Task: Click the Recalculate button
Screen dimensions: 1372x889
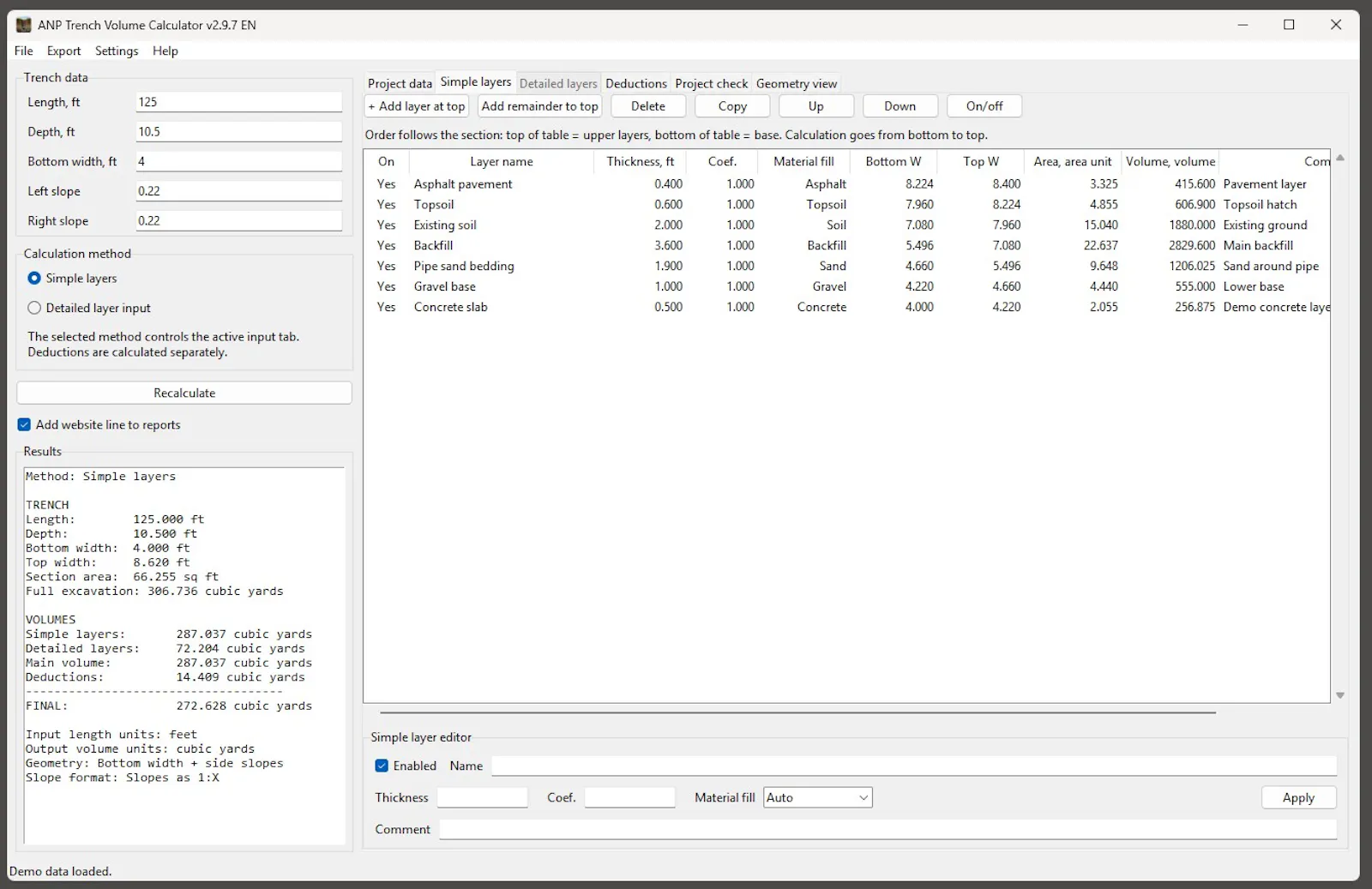Action: (184, 393)
